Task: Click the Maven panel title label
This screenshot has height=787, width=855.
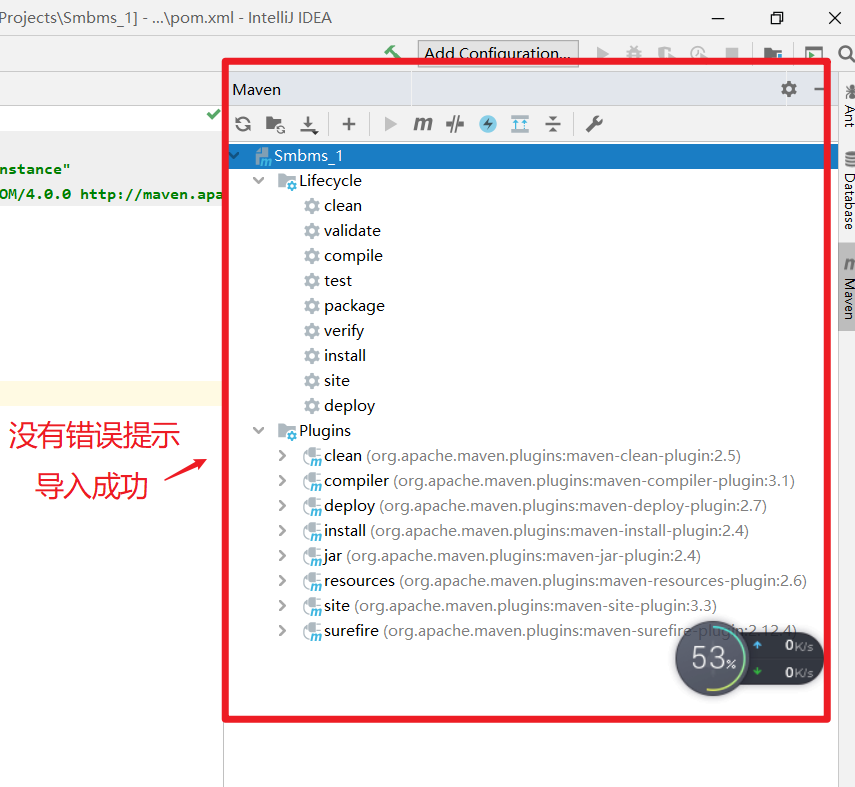Action: coord(256,89)
